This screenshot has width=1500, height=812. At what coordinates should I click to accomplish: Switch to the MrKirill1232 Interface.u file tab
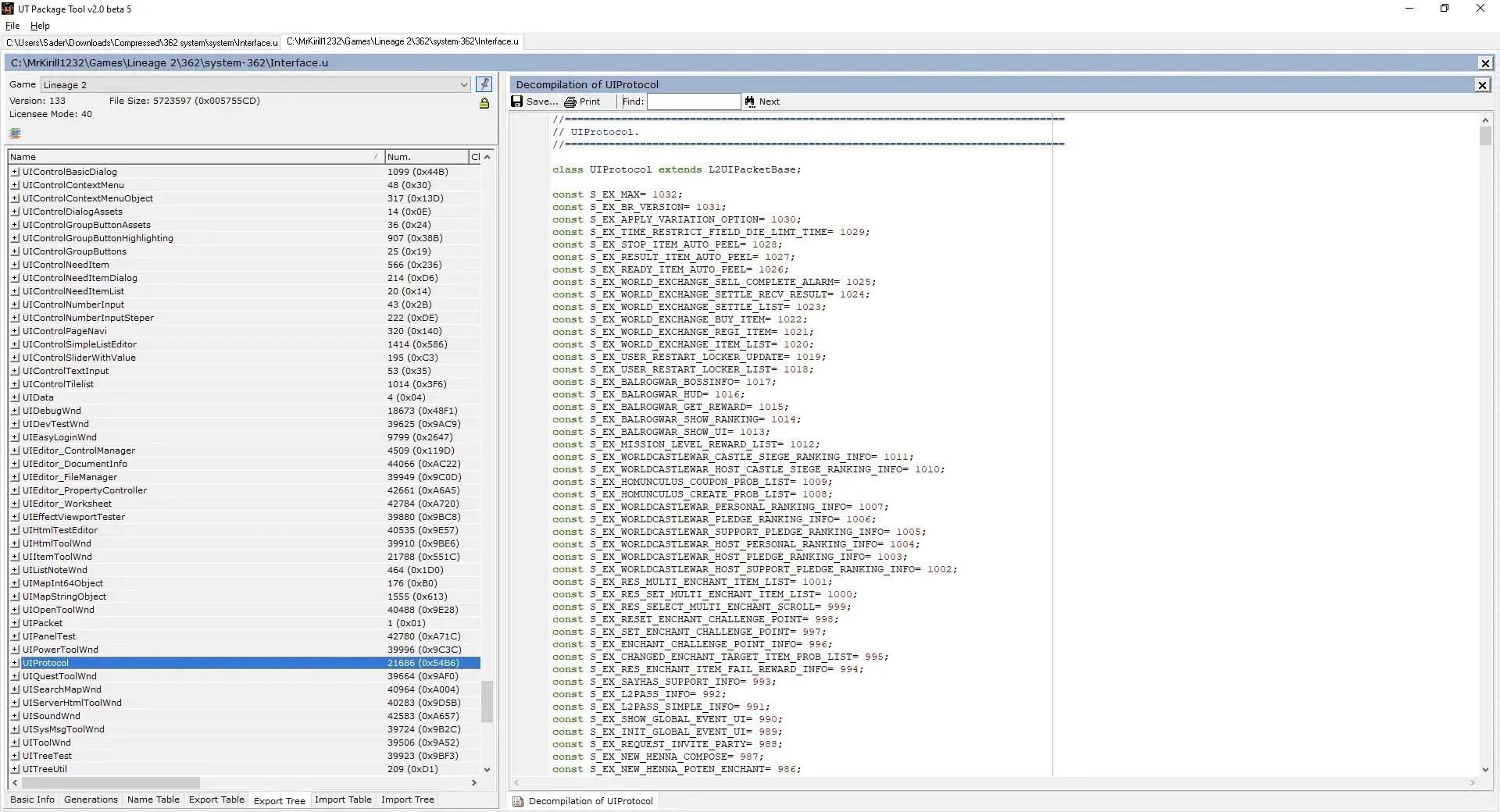pos(402,41)
